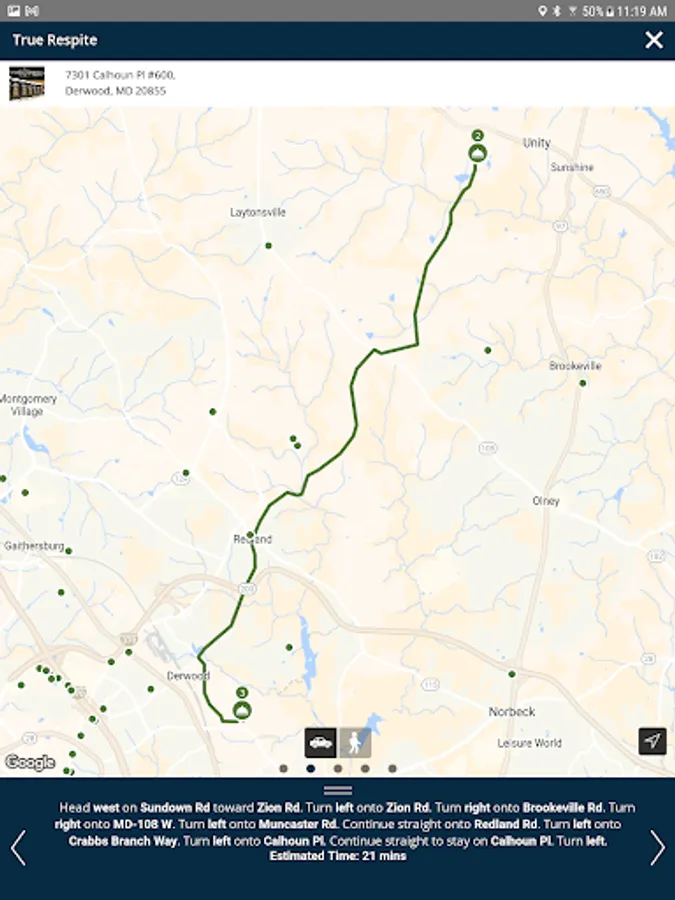675x900 pixels.
Task: Tap the location arrow compass button
Action: pos(652,741)
